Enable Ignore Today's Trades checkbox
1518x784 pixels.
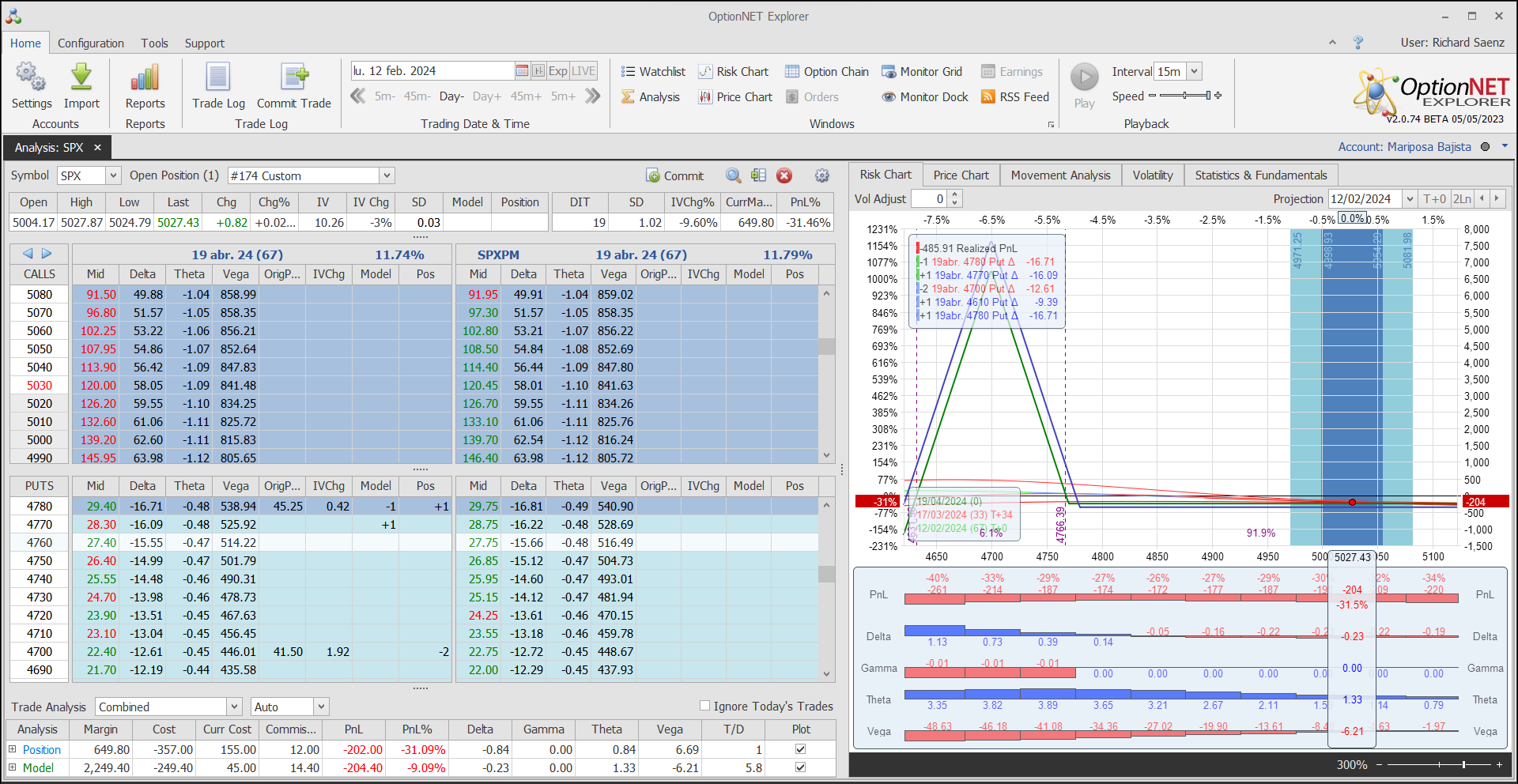[704, 706]
